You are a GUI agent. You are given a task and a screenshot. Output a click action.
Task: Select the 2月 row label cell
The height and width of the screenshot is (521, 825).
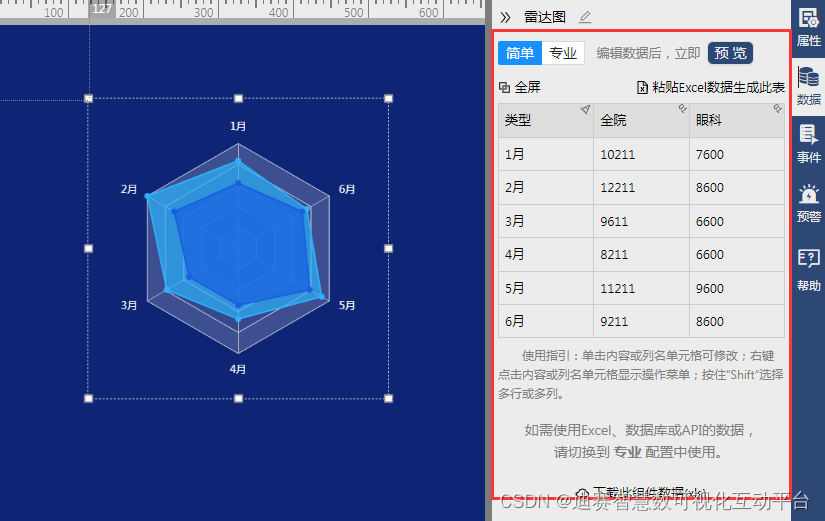pos(546,187)
